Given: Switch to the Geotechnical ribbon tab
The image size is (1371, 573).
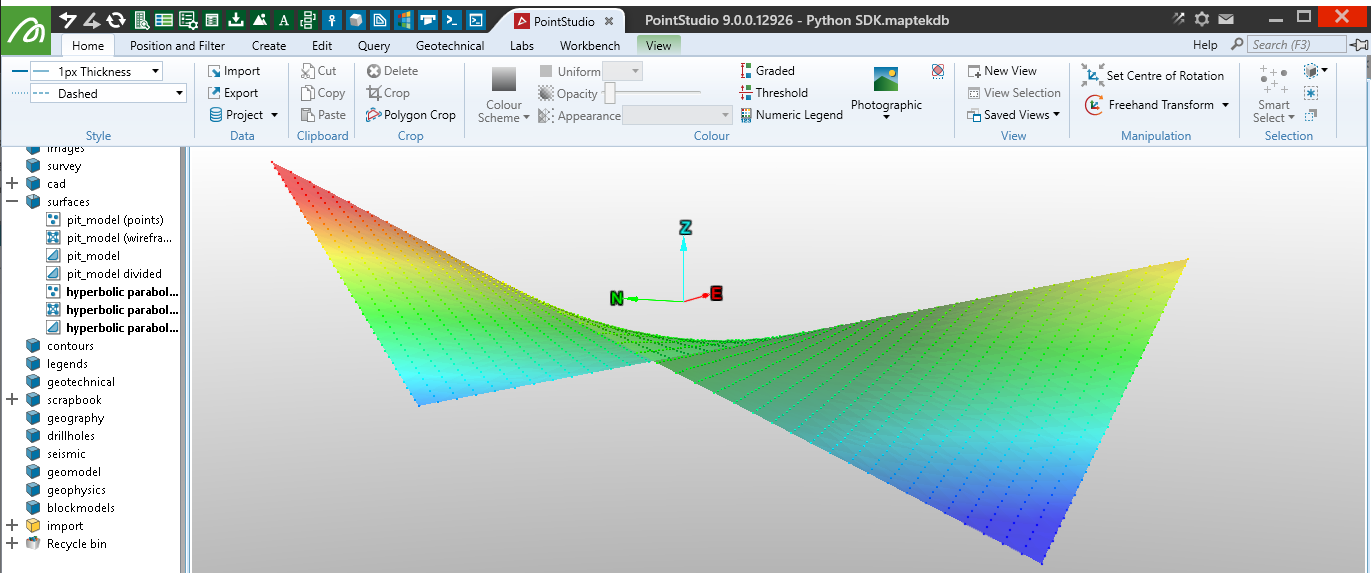Looking at the screenshot, I should (450, 45).
